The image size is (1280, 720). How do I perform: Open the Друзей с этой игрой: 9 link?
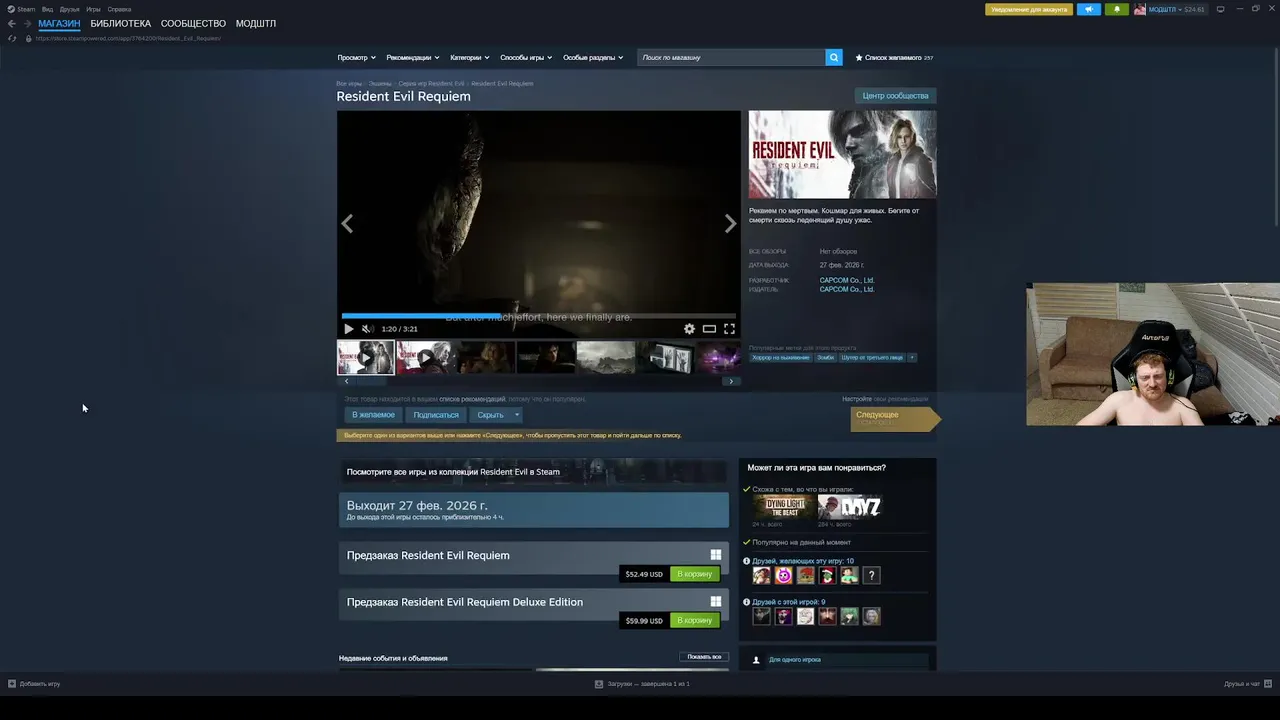click(789, 602)
